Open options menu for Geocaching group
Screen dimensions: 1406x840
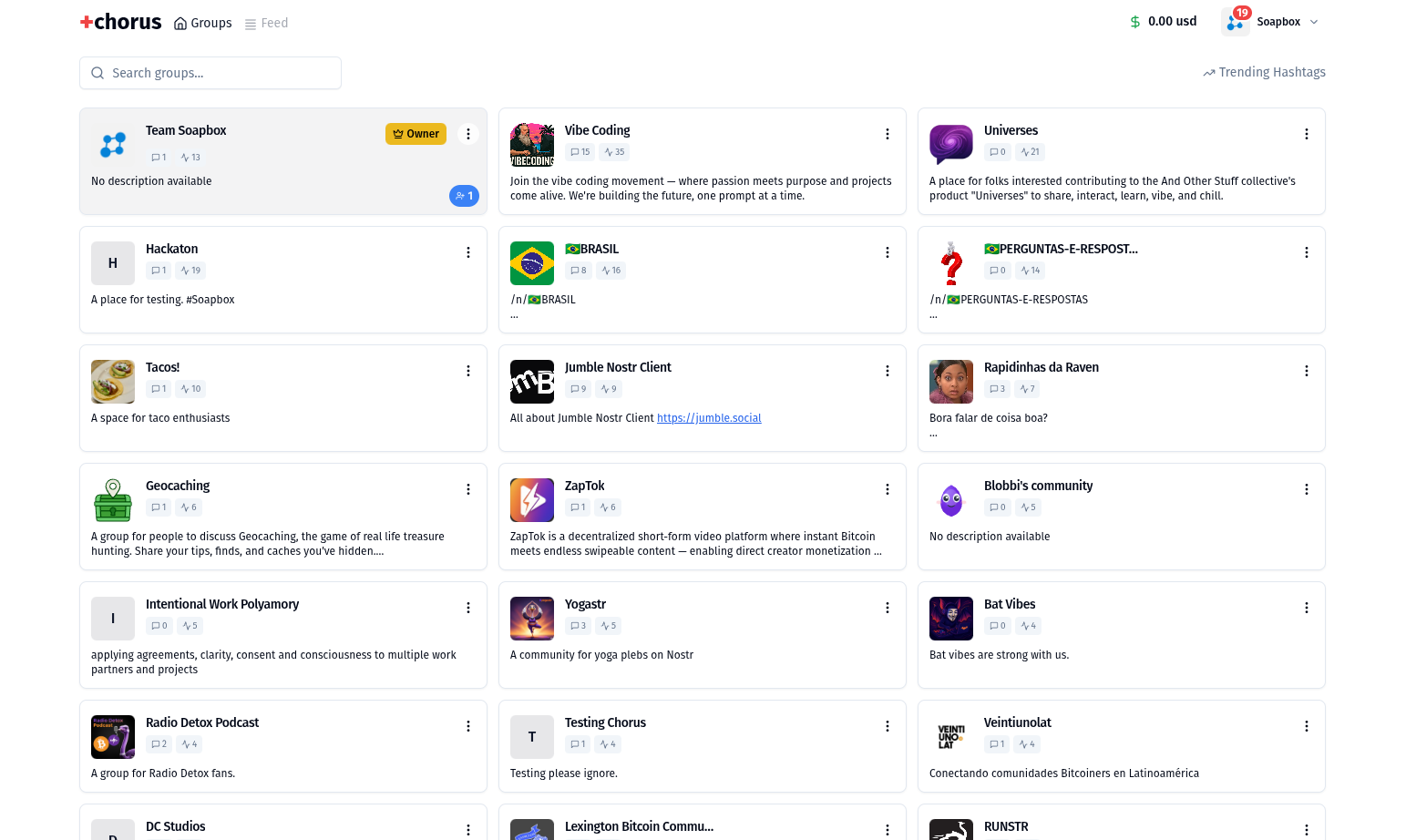[x=468, y=488]
